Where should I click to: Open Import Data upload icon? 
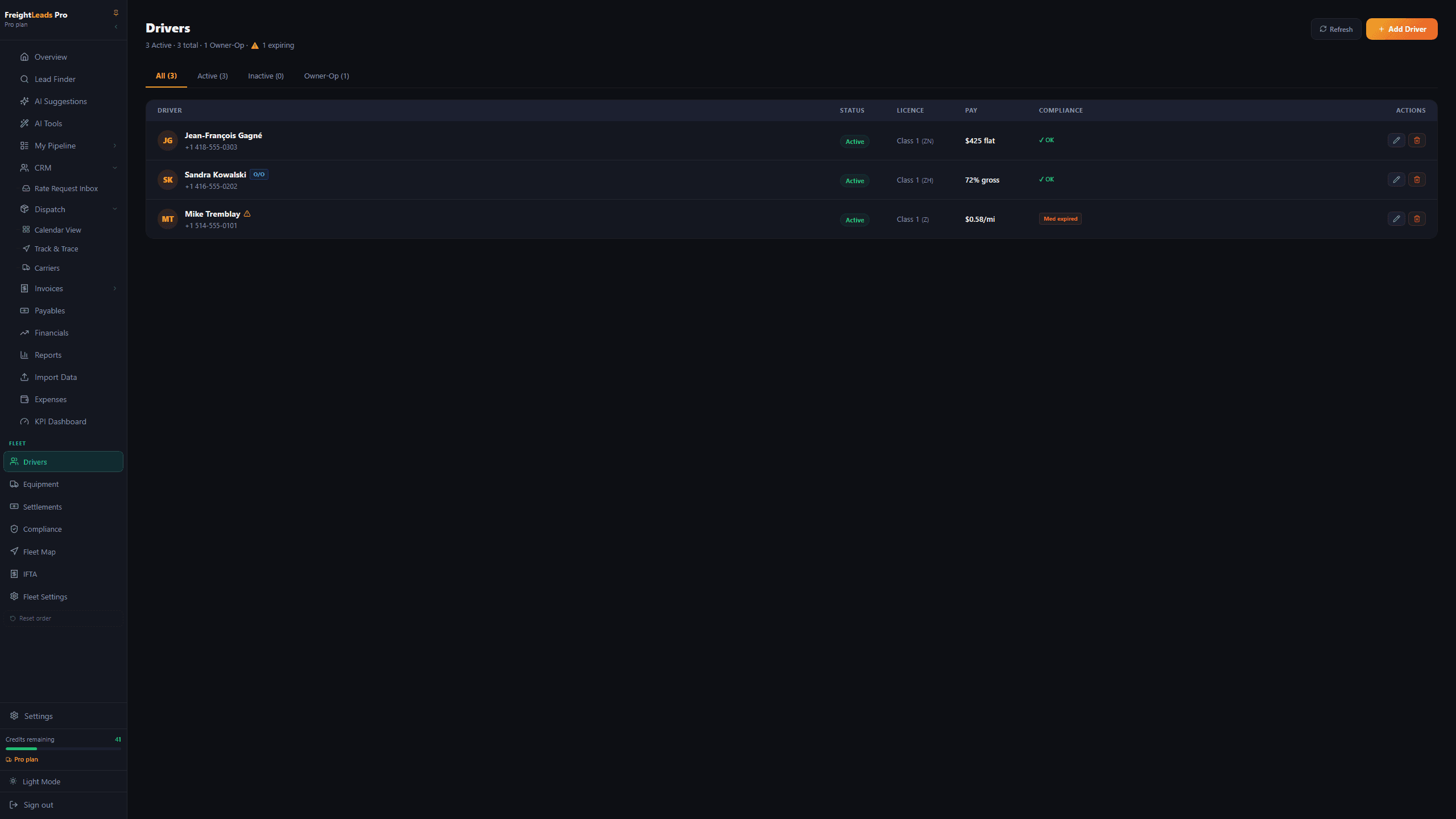24,377
